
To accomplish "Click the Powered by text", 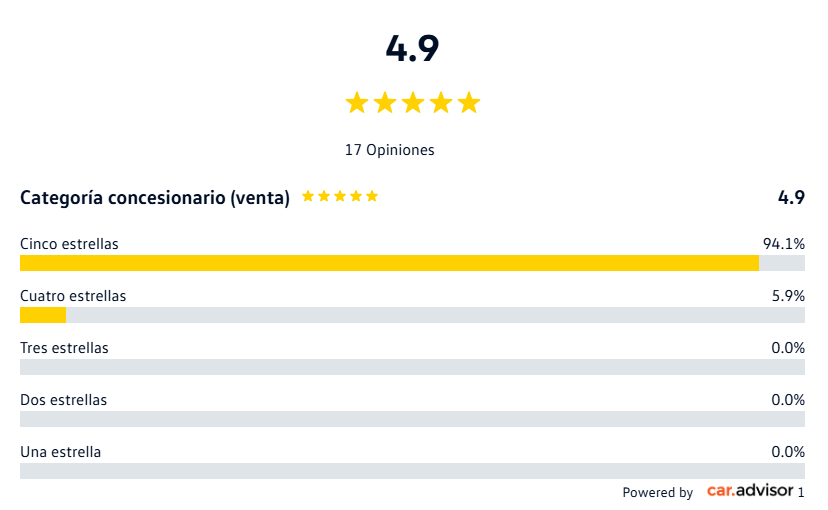I will [x=657, y=493].
